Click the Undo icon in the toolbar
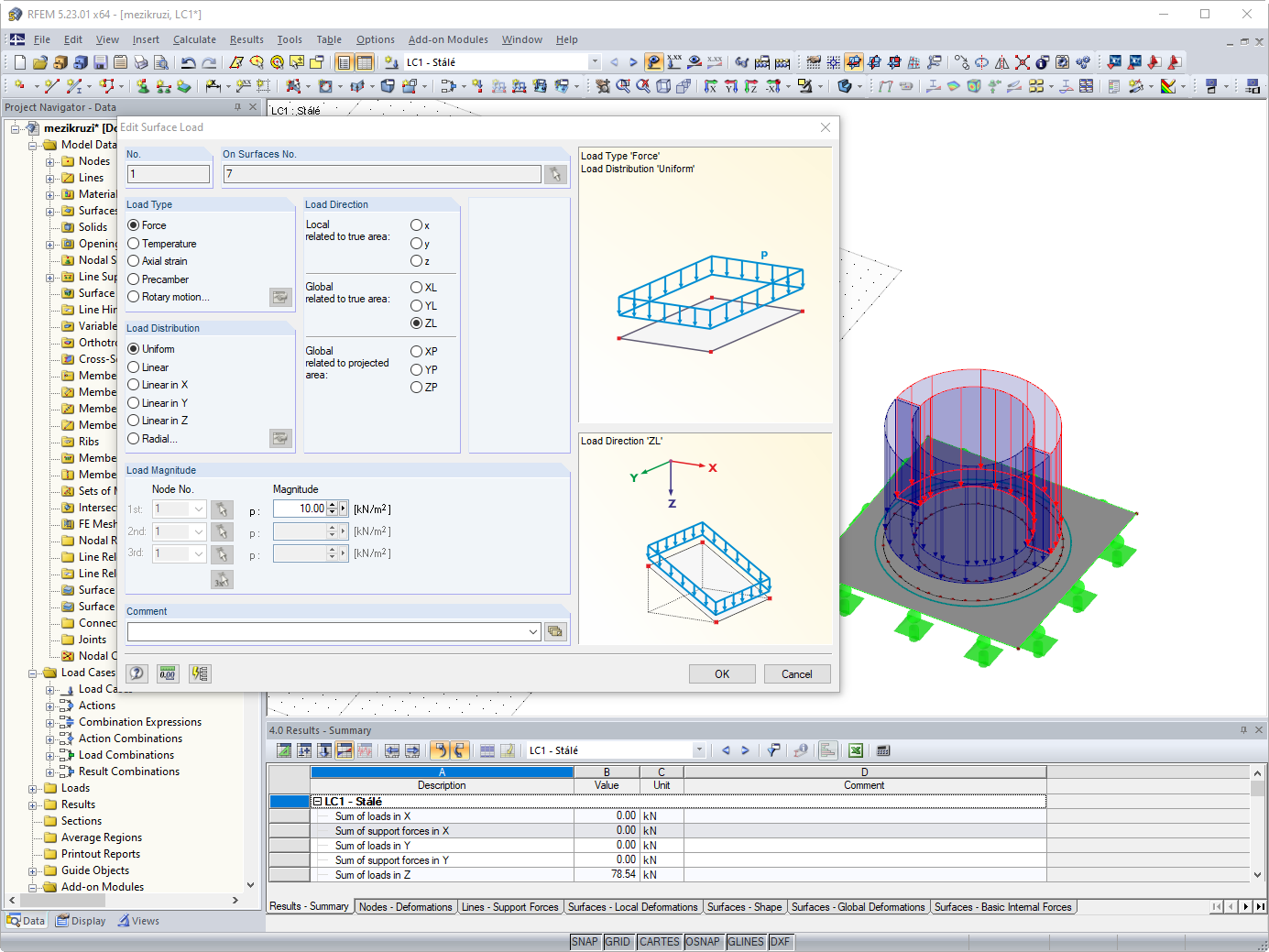 click(189, 61)
